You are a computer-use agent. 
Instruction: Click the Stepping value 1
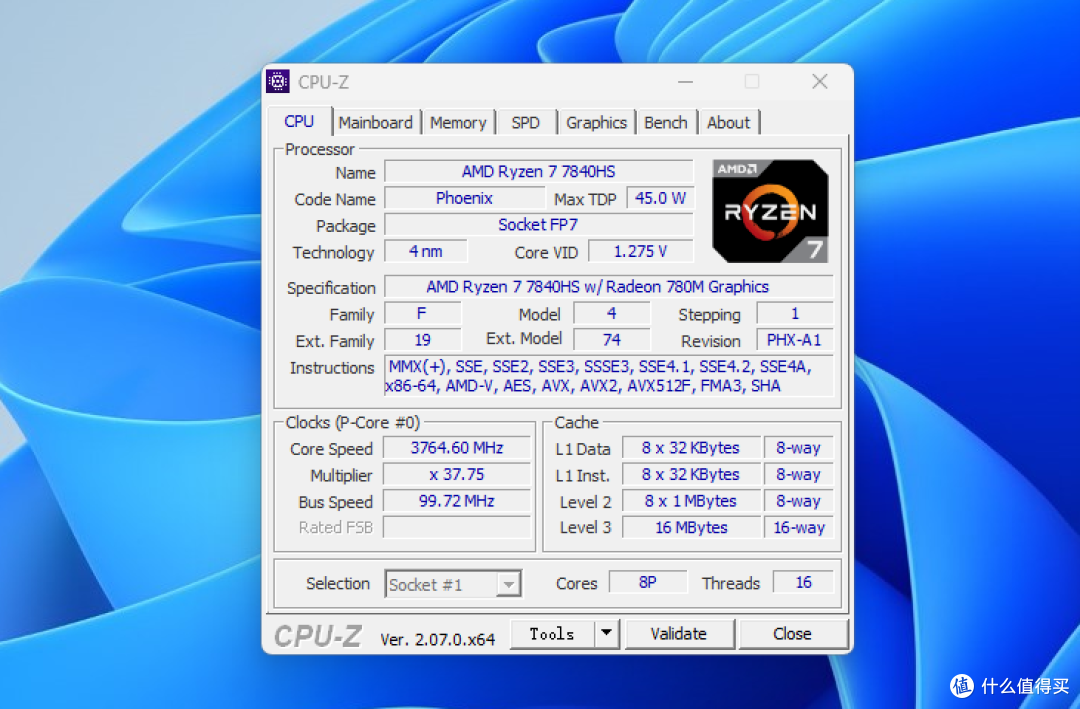pos(795,314)
